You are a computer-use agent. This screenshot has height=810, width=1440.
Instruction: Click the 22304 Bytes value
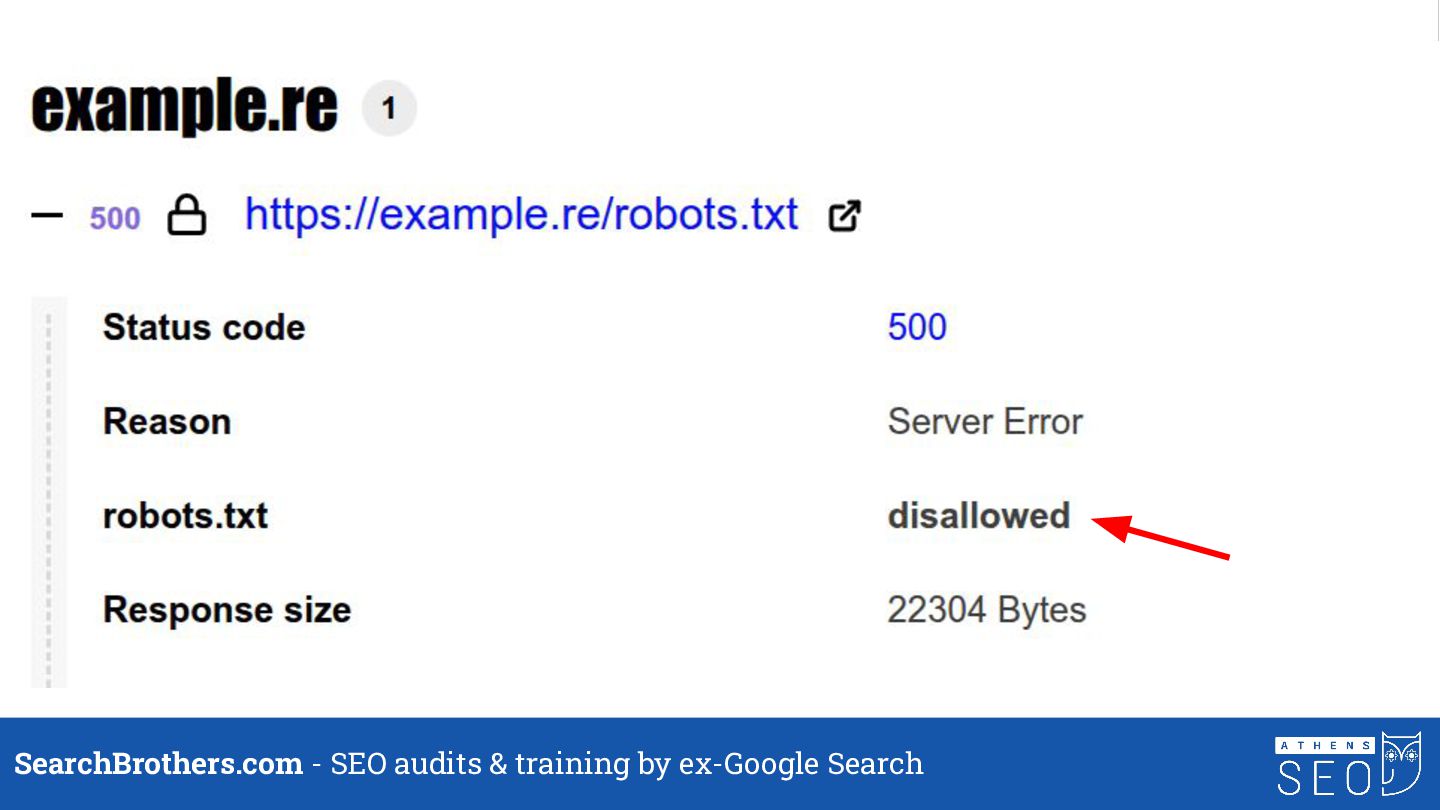[x=987, y=610]
